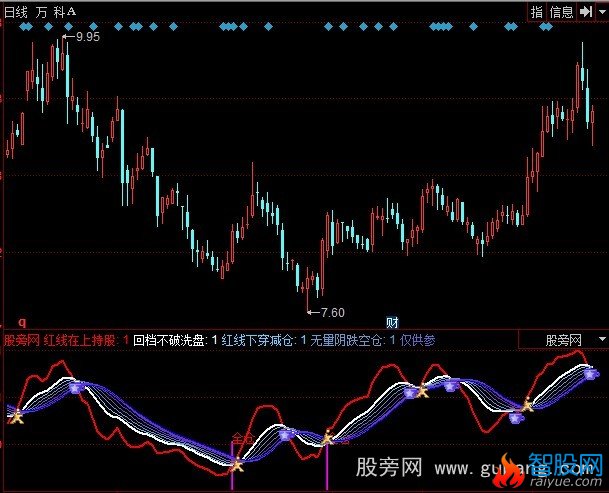This screenshot has width=609, height=493.
Task: Click the star marker on the first magenta line
Action: 237,463
